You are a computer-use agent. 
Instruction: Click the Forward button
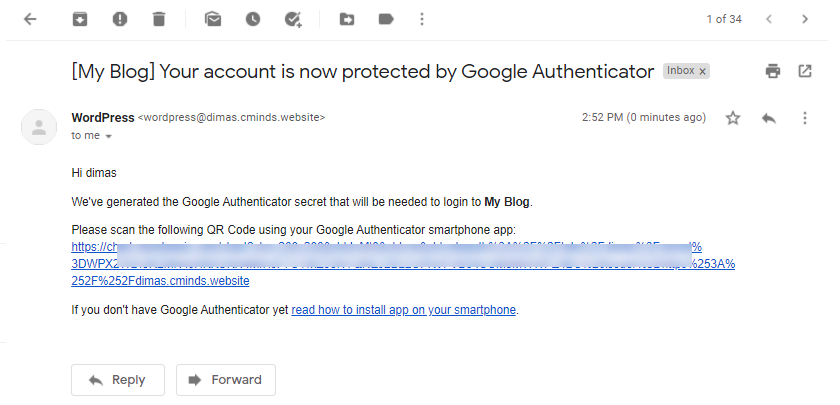tap(226, 380)
